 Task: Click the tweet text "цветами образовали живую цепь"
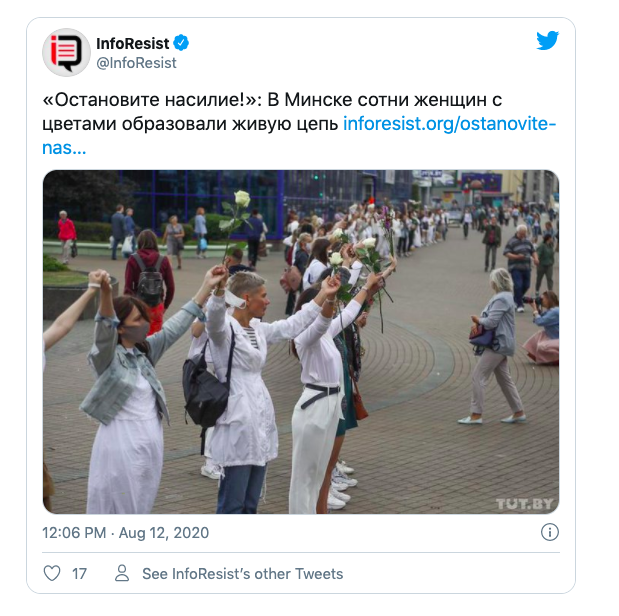point(190,124)
